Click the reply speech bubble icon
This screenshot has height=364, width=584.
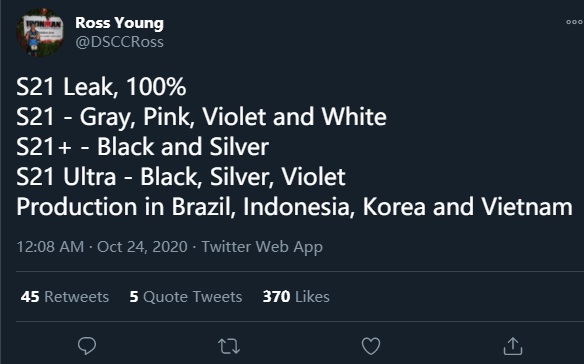tap(87, 346)
